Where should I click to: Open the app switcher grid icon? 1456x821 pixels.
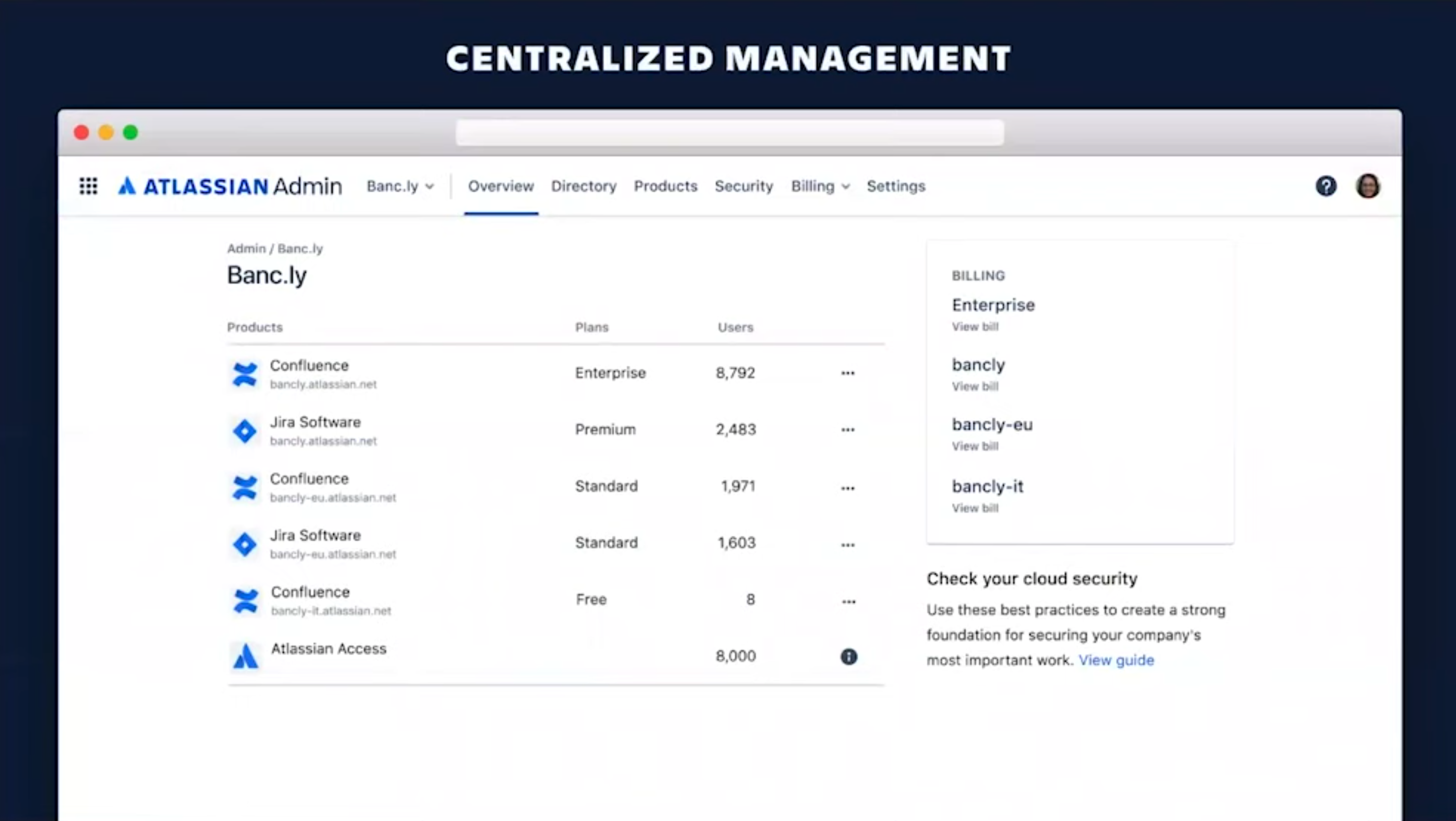[x=88, y=186]
